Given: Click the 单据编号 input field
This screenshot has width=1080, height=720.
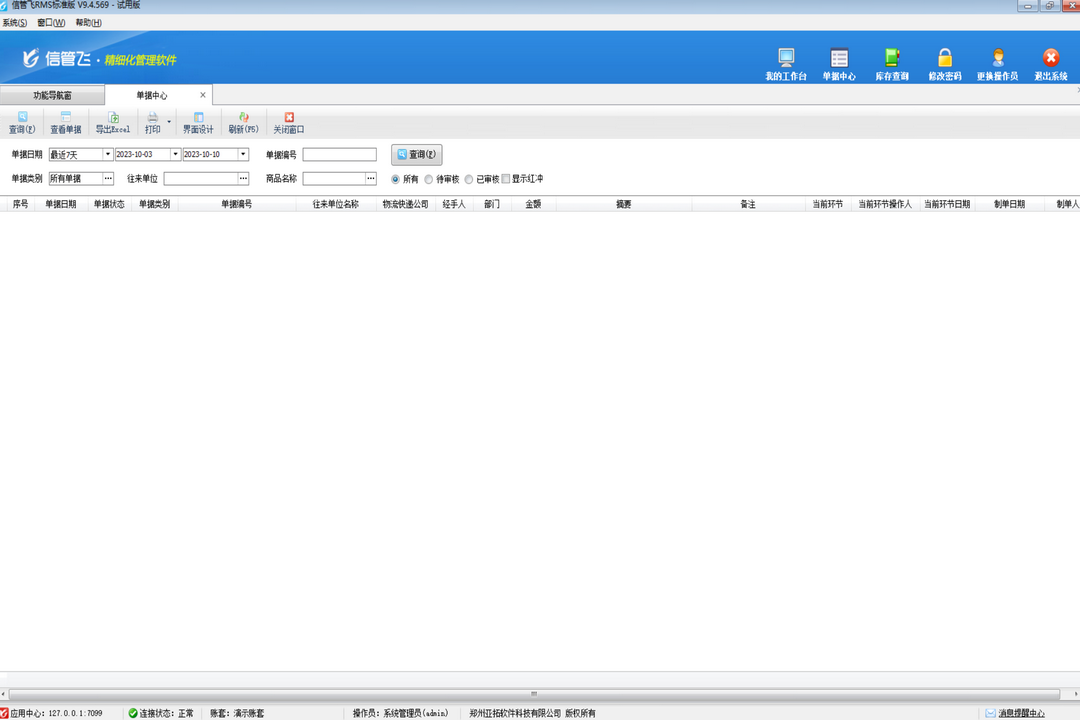Looking at the screenshot, I should [339, 155].
